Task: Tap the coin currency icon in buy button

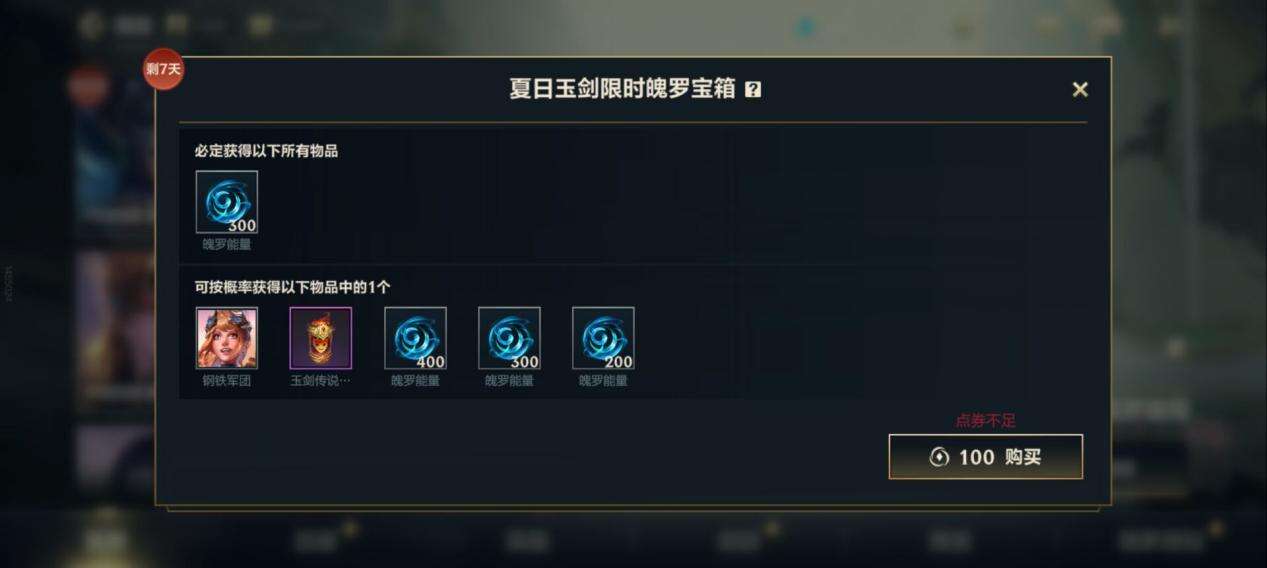Action: coord(939,457)
